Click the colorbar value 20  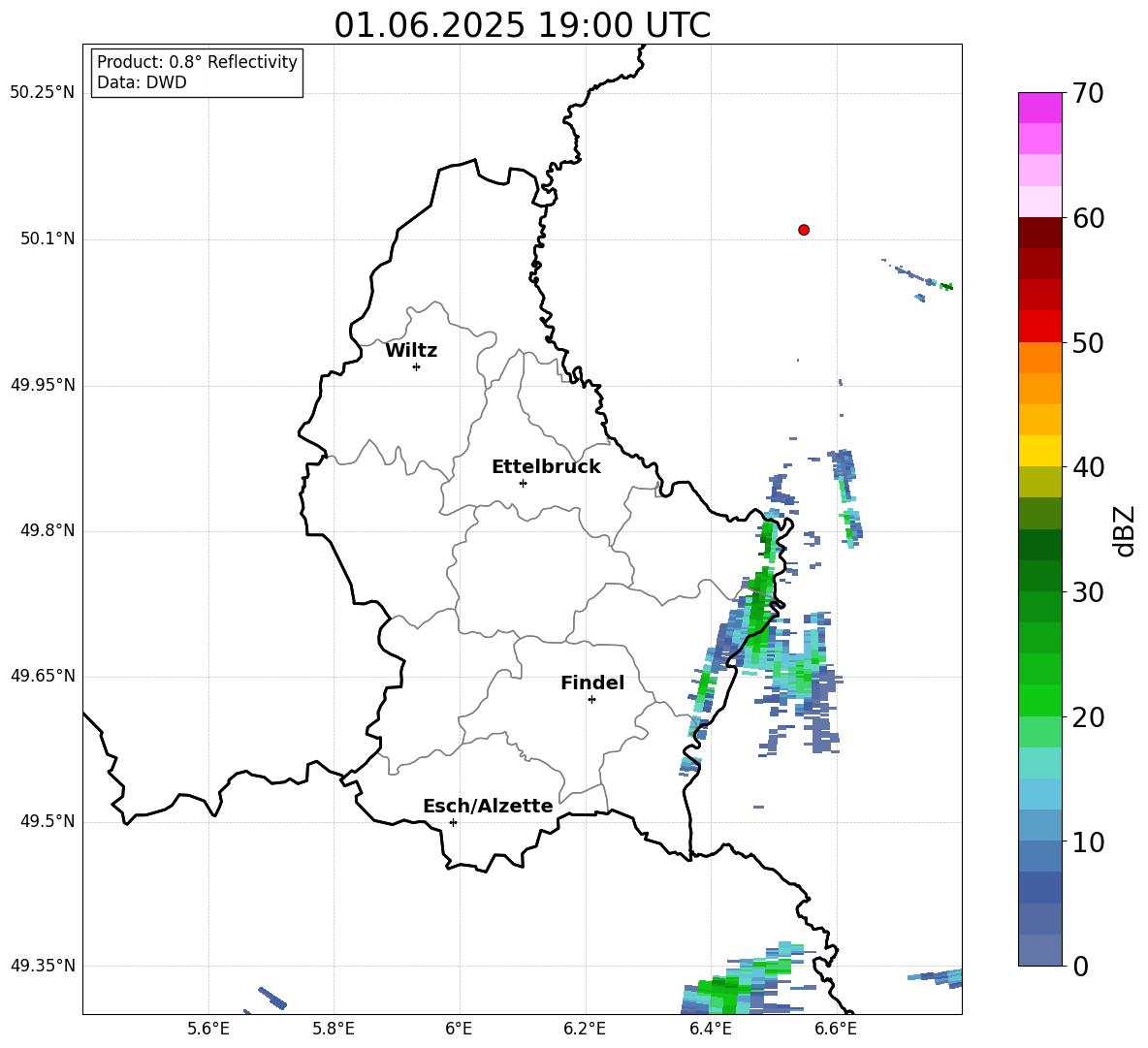point(1087,717)
